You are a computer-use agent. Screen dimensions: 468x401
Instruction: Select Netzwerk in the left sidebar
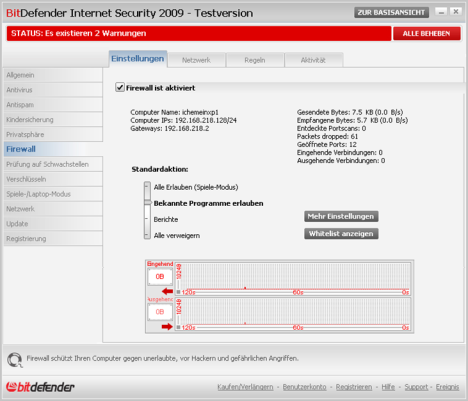pos(53,209)
